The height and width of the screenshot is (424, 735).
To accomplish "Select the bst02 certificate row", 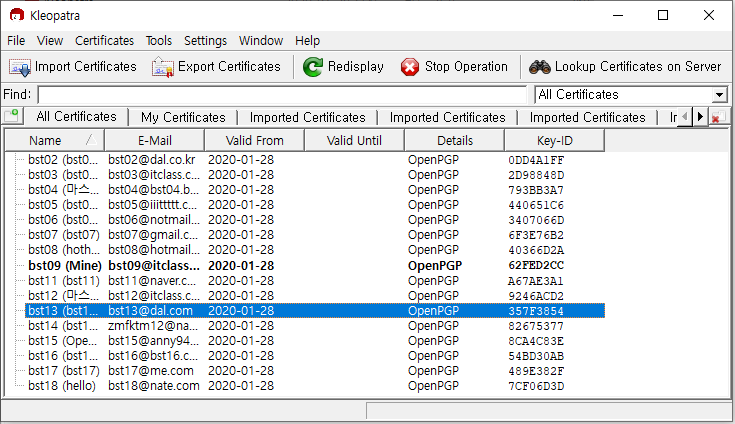I will click(315, 160).
